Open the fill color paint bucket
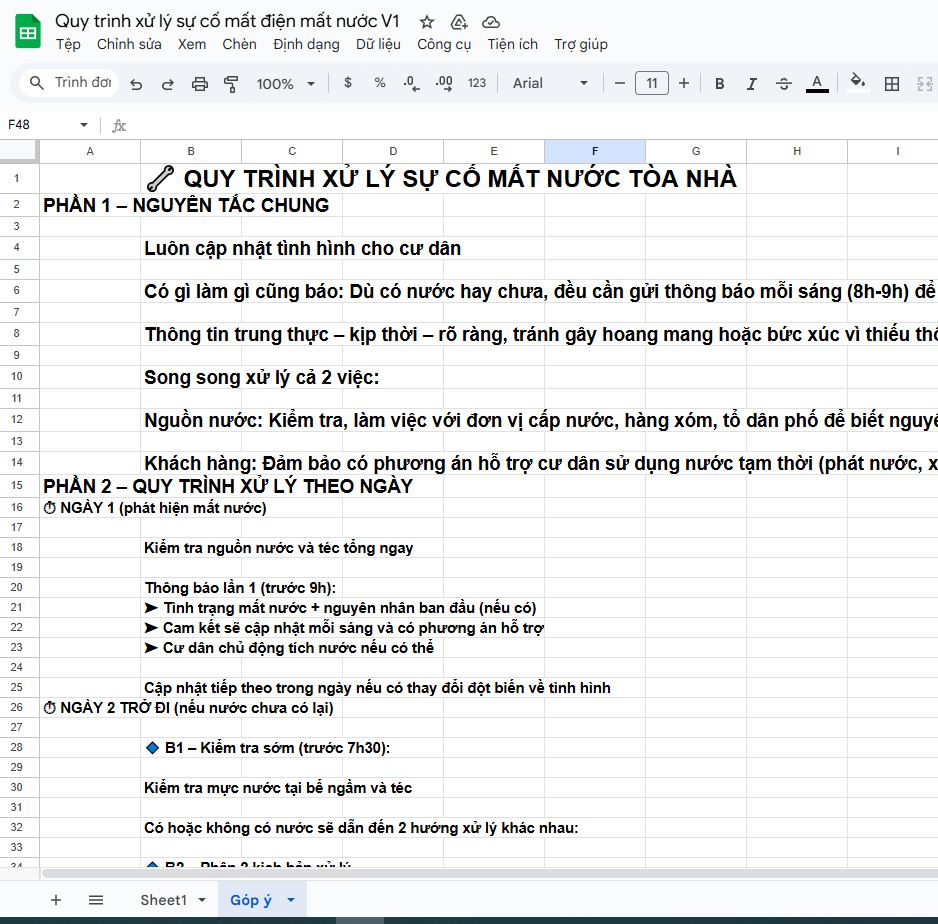This screenshot has height=924, width=938. [x=857, y=83]
